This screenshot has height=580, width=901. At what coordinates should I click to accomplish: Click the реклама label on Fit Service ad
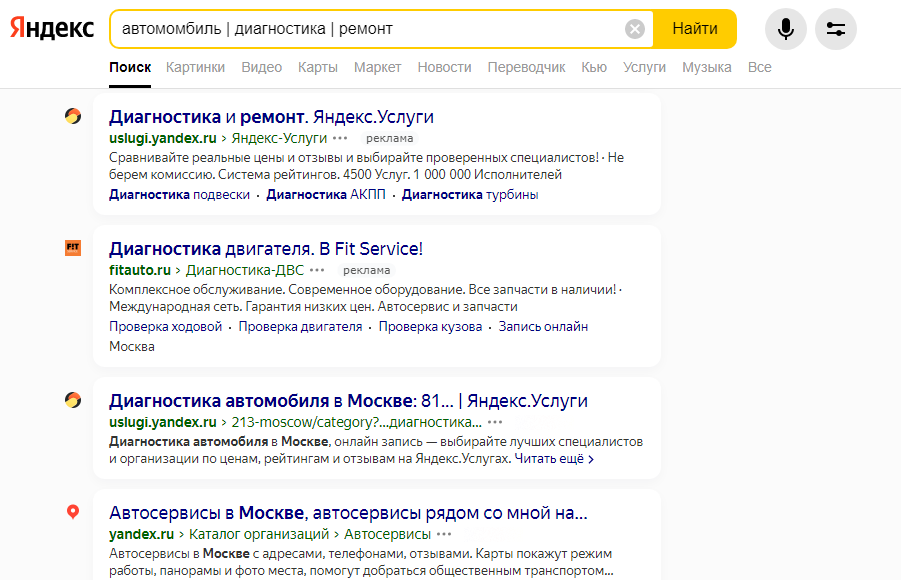click(x=367, y=270)
